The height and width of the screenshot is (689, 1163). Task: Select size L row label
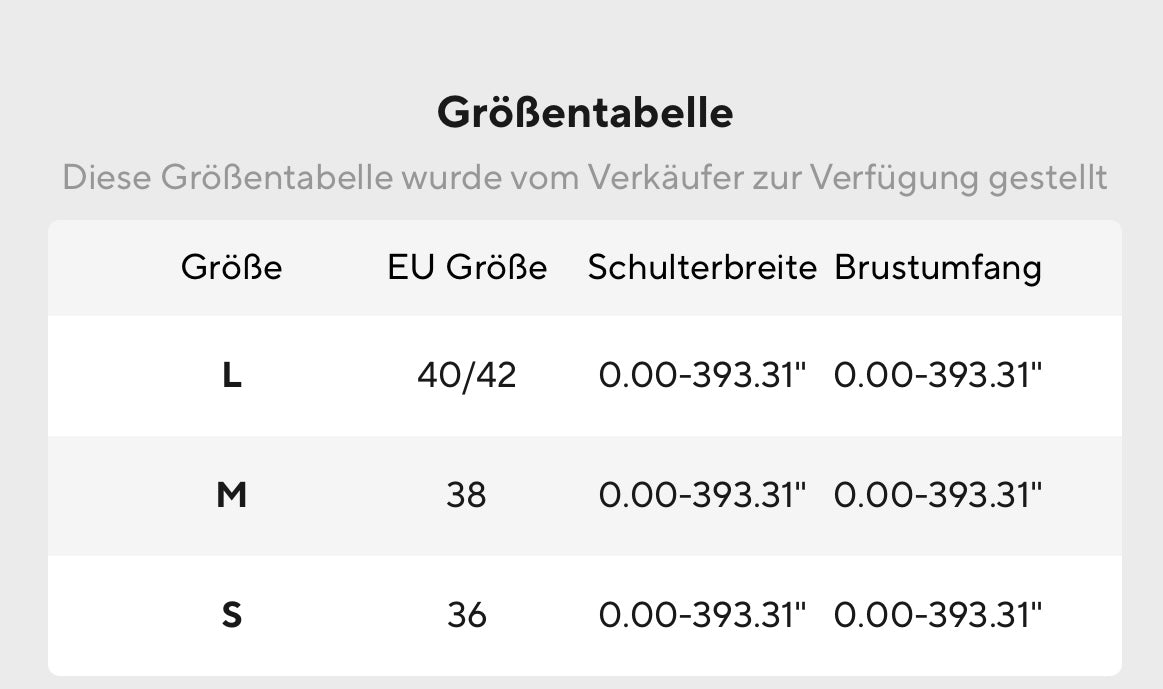click(x=231, y=375)
